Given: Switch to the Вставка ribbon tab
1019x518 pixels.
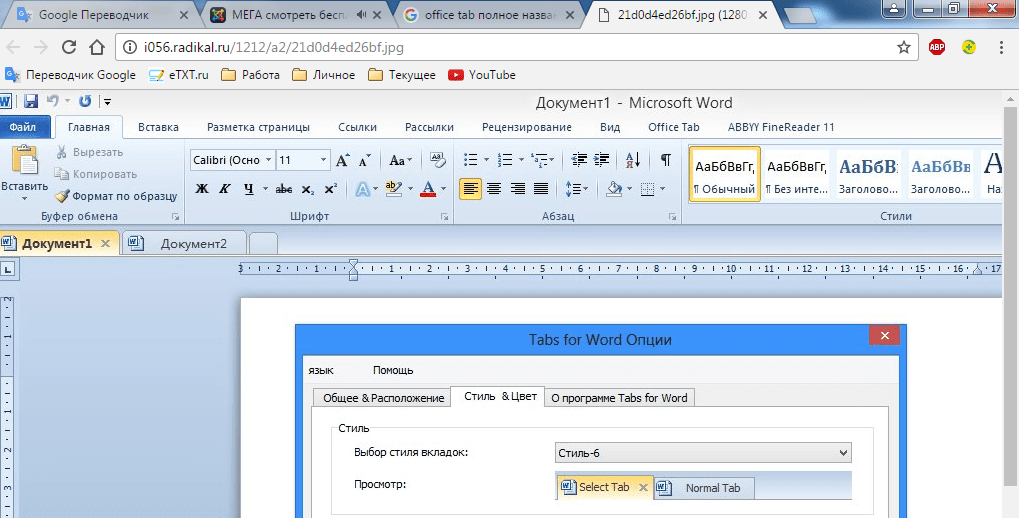Looking at the screenshot, I should click(x=158, y=127).
